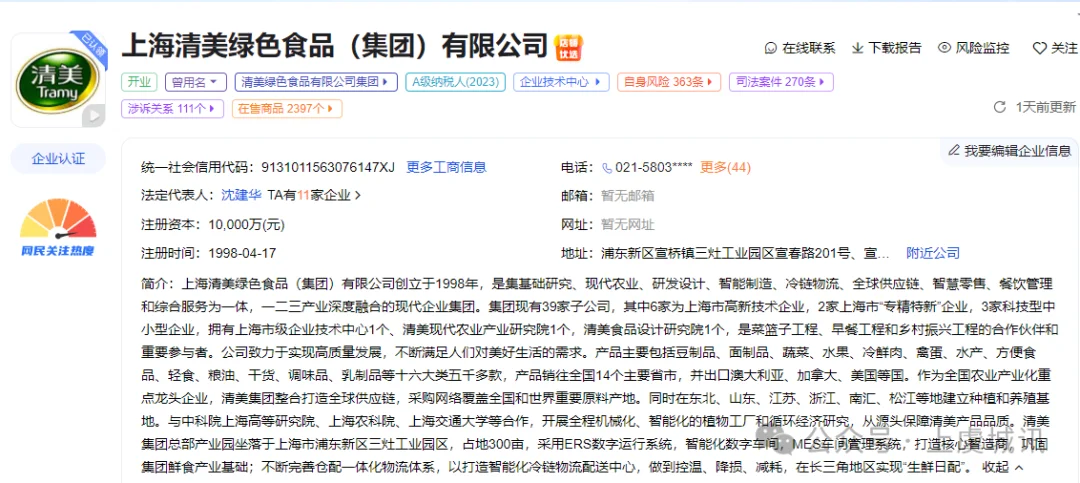This screenshot has width=1080, height=483.
Task: Expand 司法案件 270条
Action: tap(781, 82)
